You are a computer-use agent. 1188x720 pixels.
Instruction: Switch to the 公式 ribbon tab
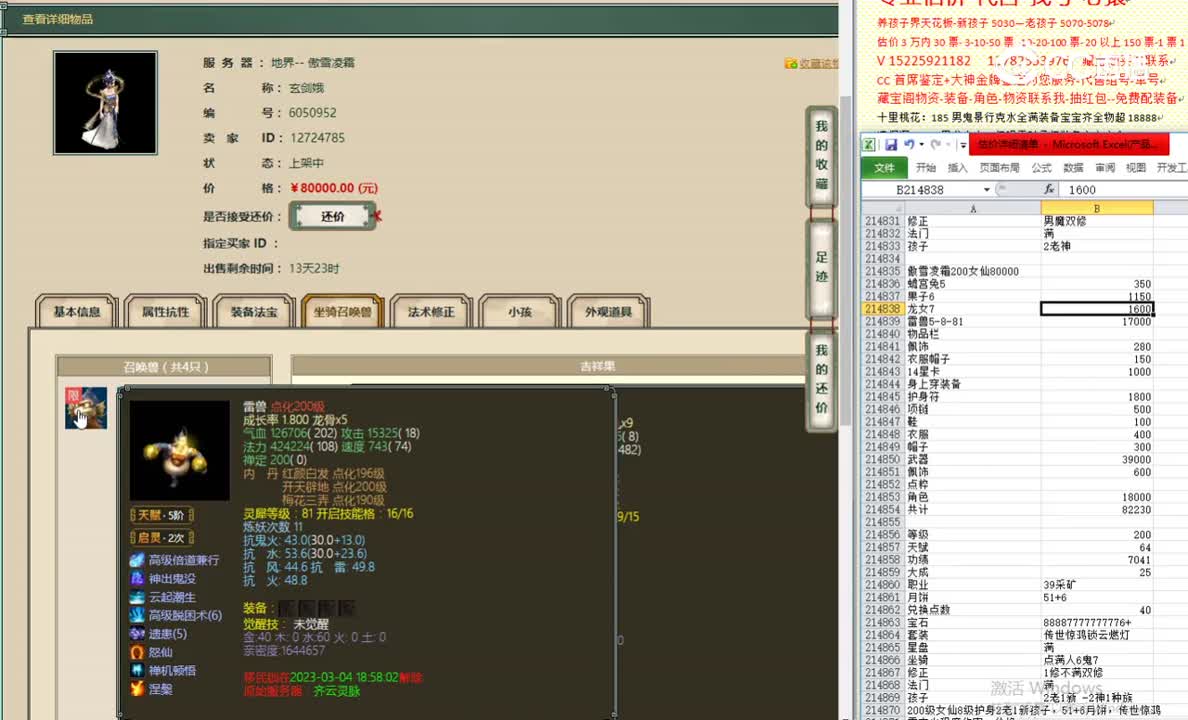coord(1042,167)
